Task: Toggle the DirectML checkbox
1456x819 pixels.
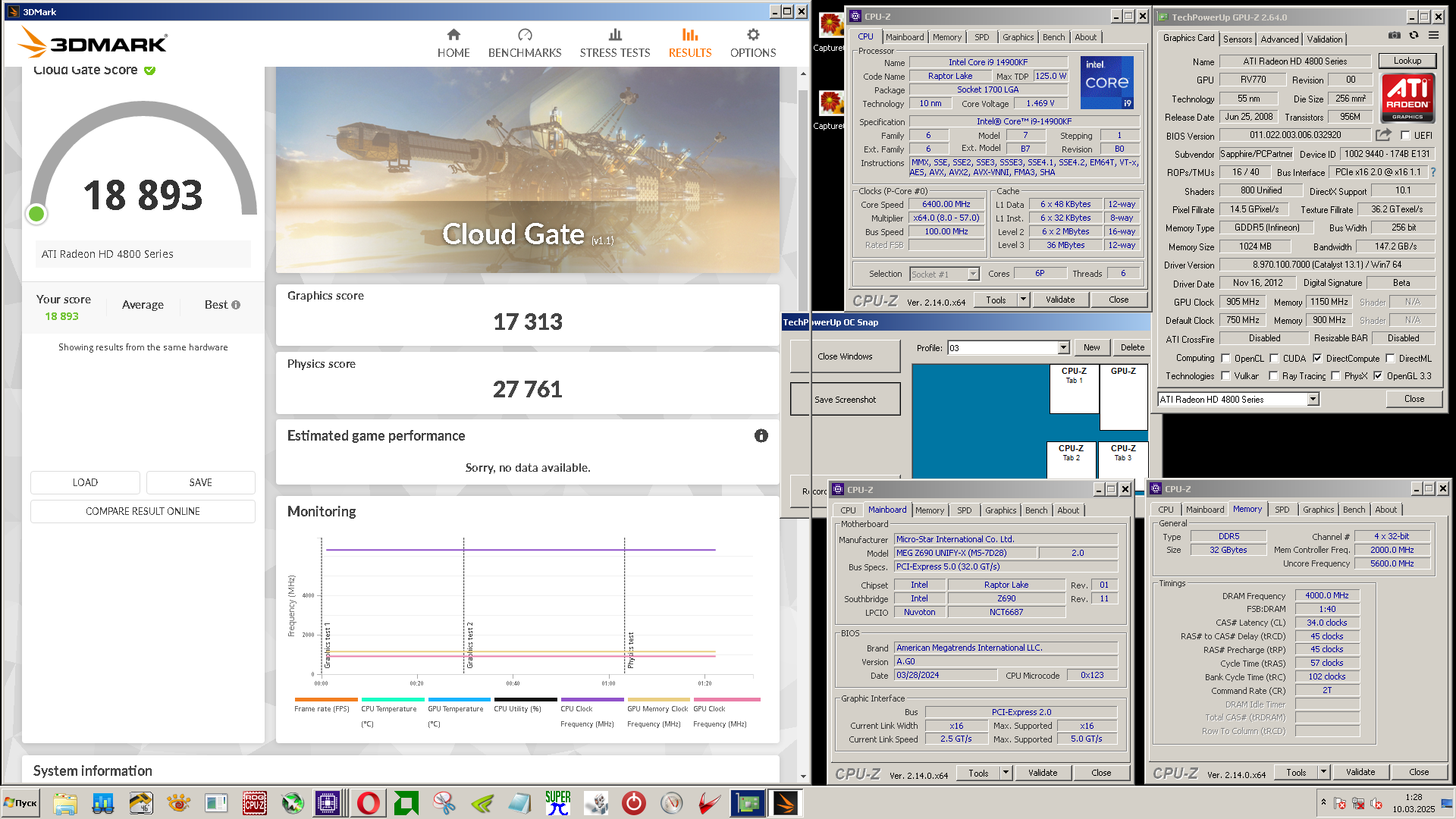Action: point(1390,359)
